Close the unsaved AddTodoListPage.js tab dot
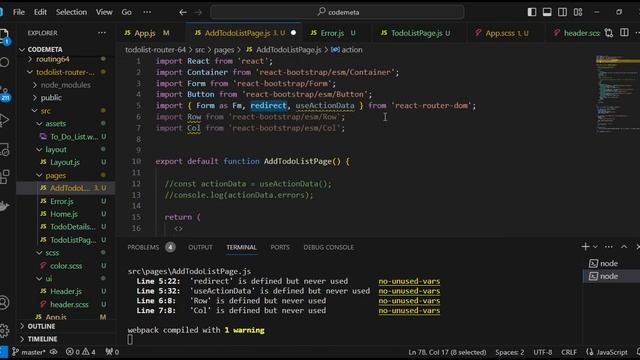Viewport: 640px width, 360px height. click(293, 33)
